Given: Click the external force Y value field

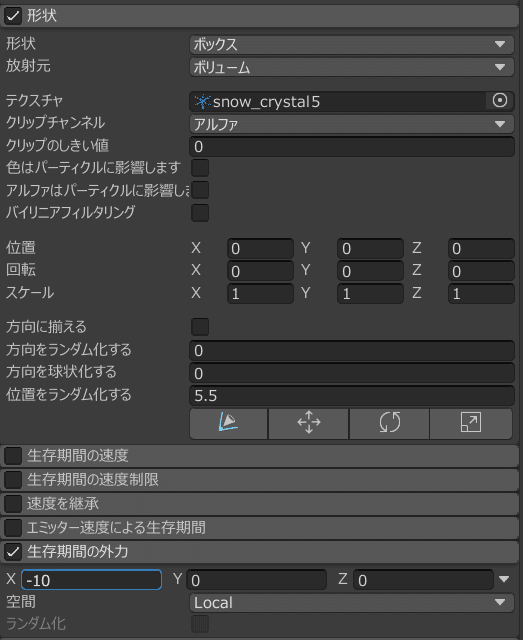Looking at the screenshot, I should tap(256, 580).
